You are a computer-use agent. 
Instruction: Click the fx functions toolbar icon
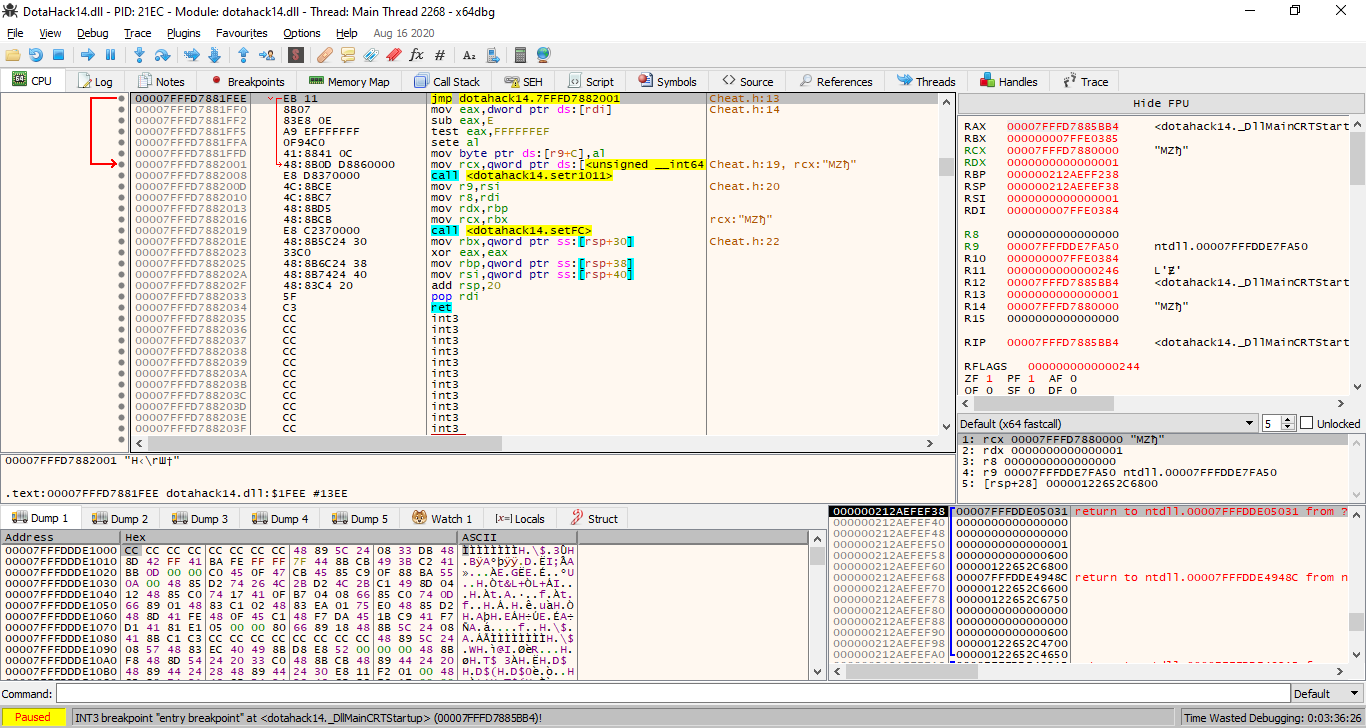point(416,55)
